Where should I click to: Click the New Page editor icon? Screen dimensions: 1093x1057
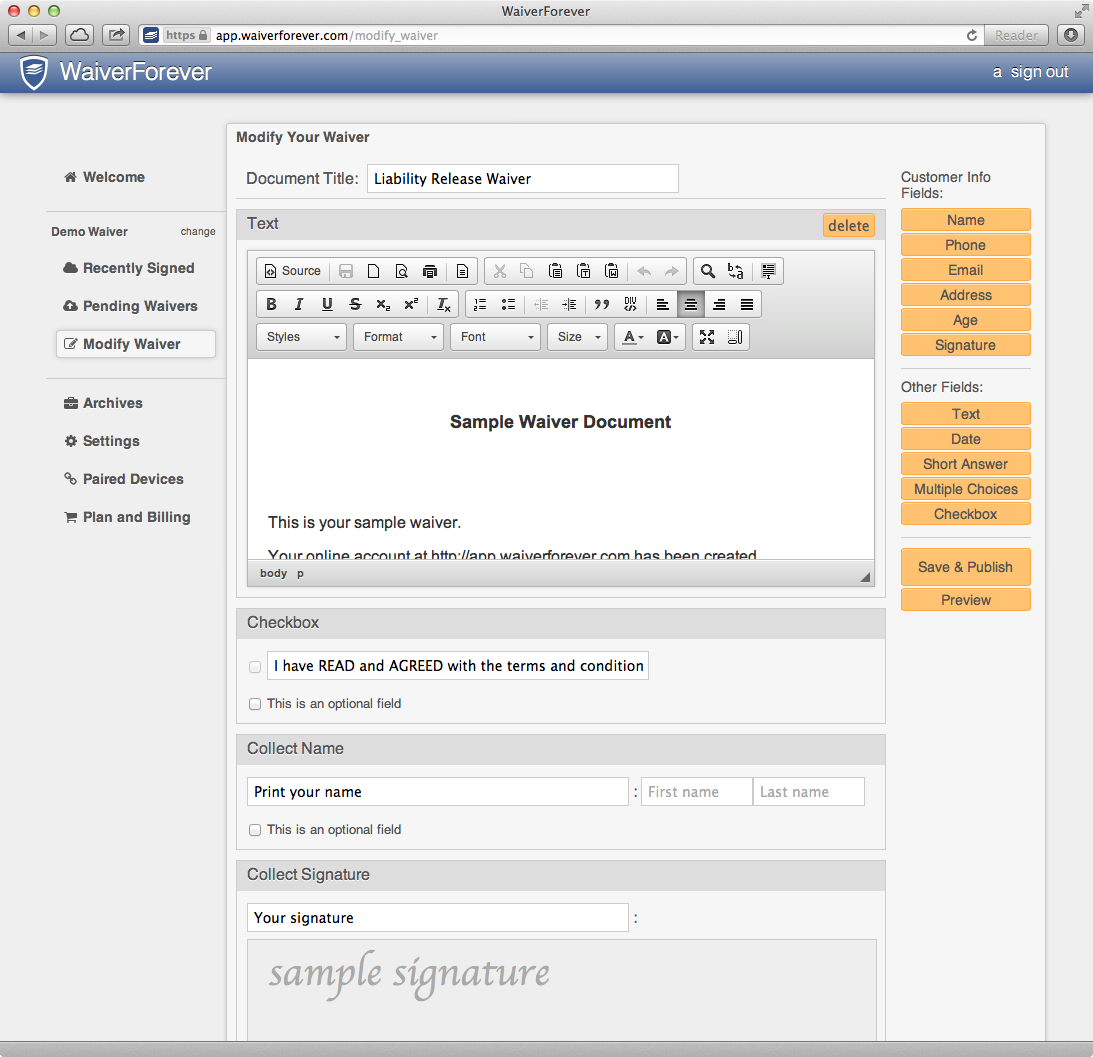[374, 271]
